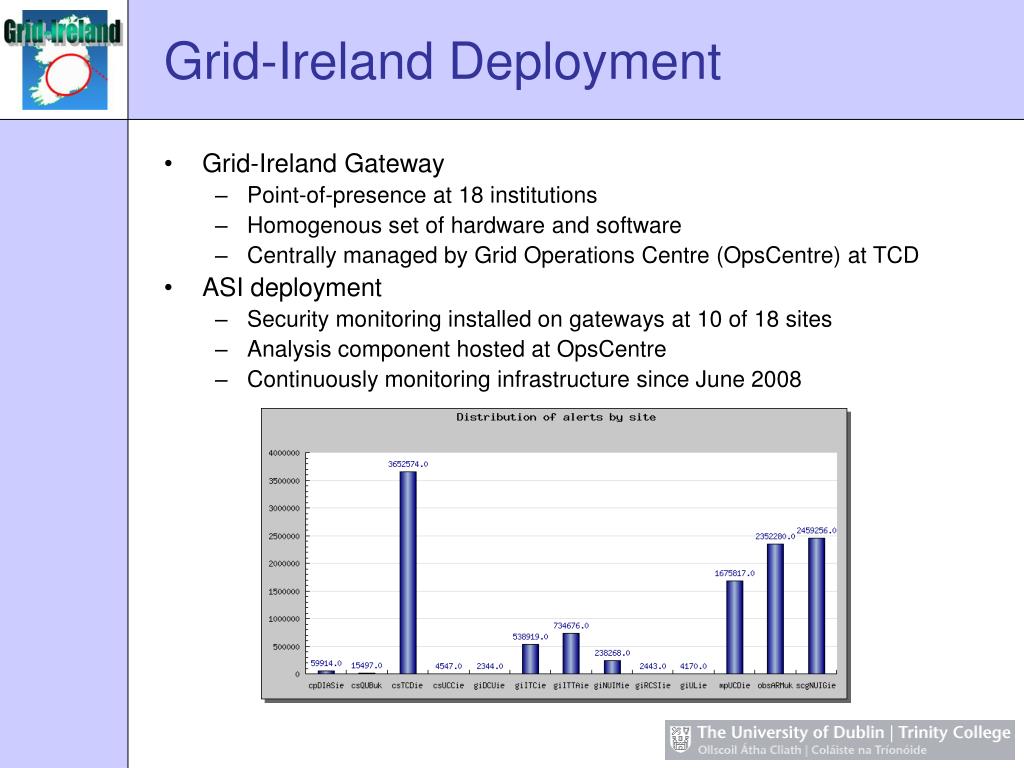Click the value label 238268.0
Viewport: 1024px width, 768px height.
612,653
